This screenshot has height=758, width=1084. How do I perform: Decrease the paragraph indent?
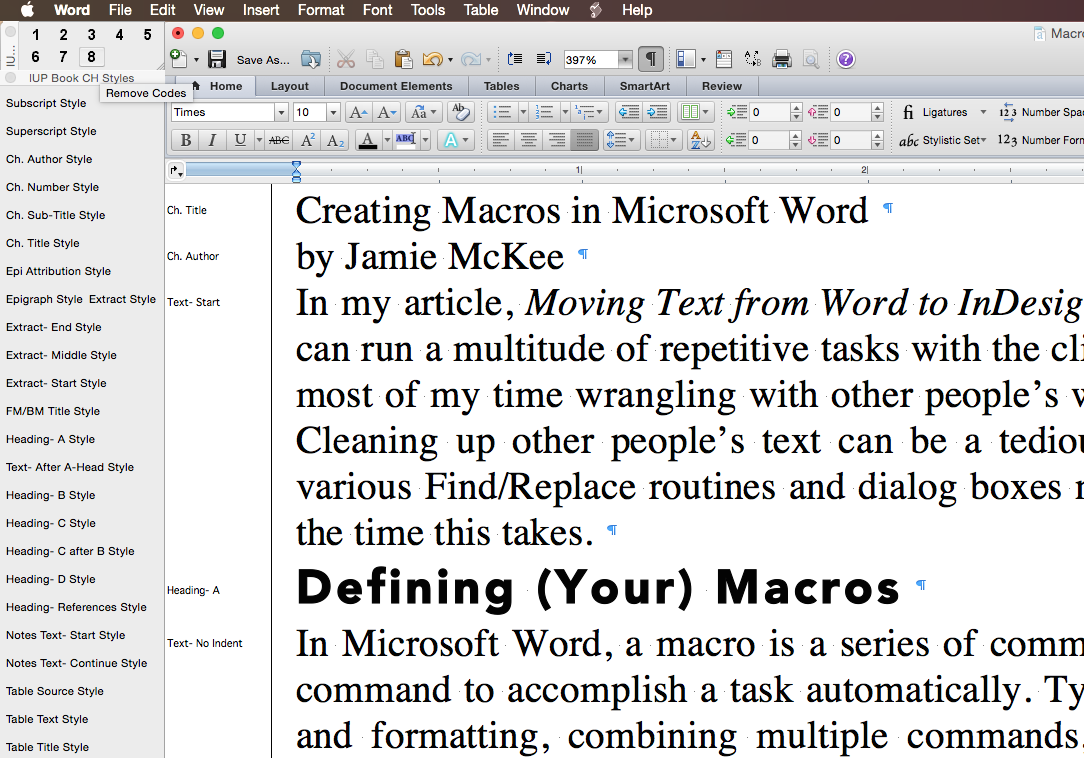pos(628,112)
